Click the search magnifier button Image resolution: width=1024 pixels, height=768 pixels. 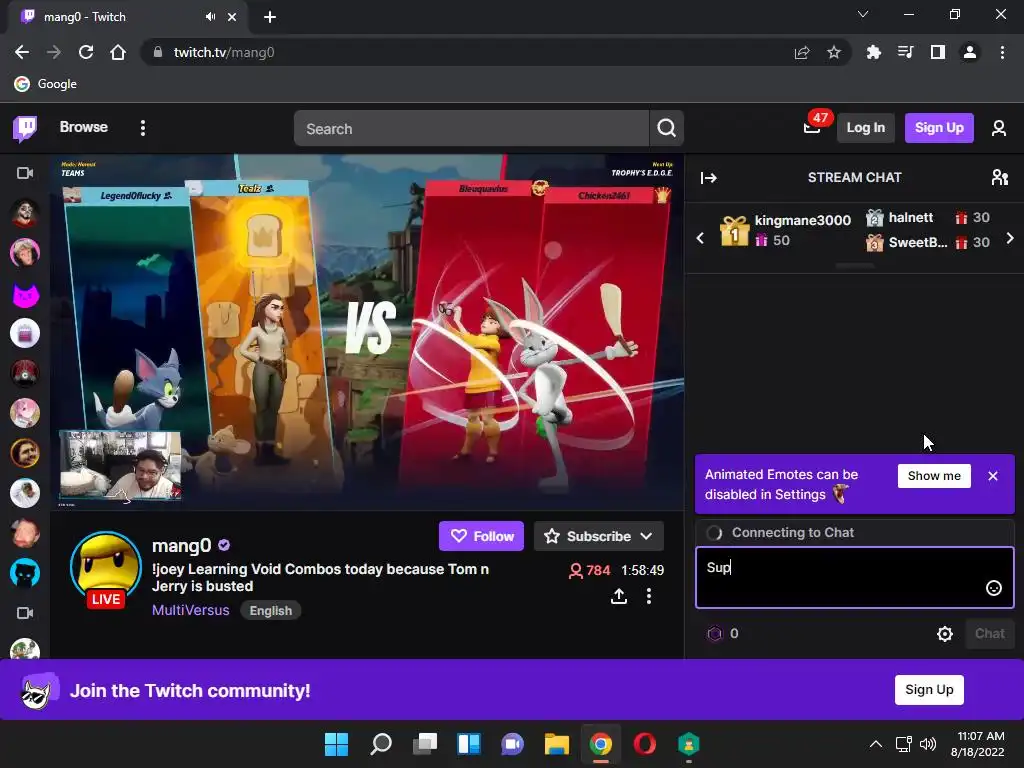[666, 128]
